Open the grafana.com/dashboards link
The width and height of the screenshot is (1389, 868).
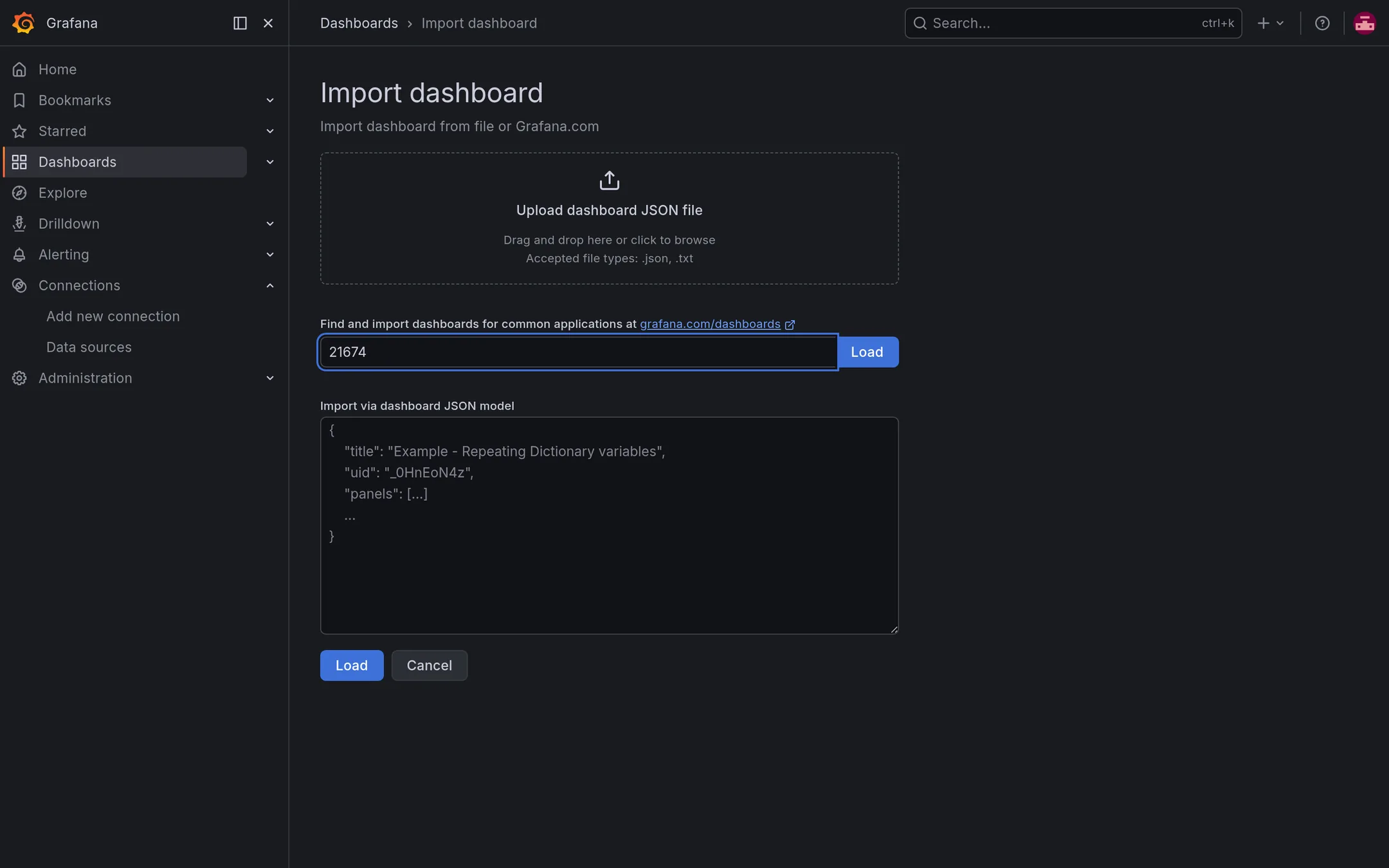click(710, 324)
